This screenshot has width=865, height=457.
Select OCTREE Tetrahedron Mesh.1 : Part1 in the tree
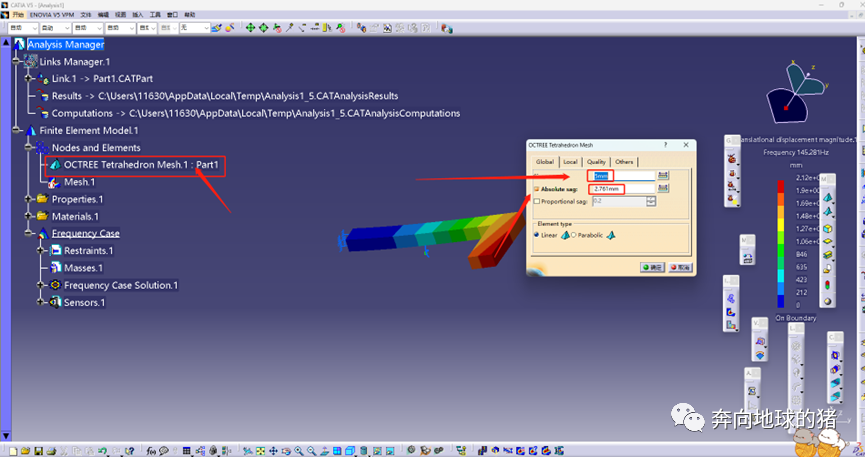pyautogui.click(x=141, y=164)
